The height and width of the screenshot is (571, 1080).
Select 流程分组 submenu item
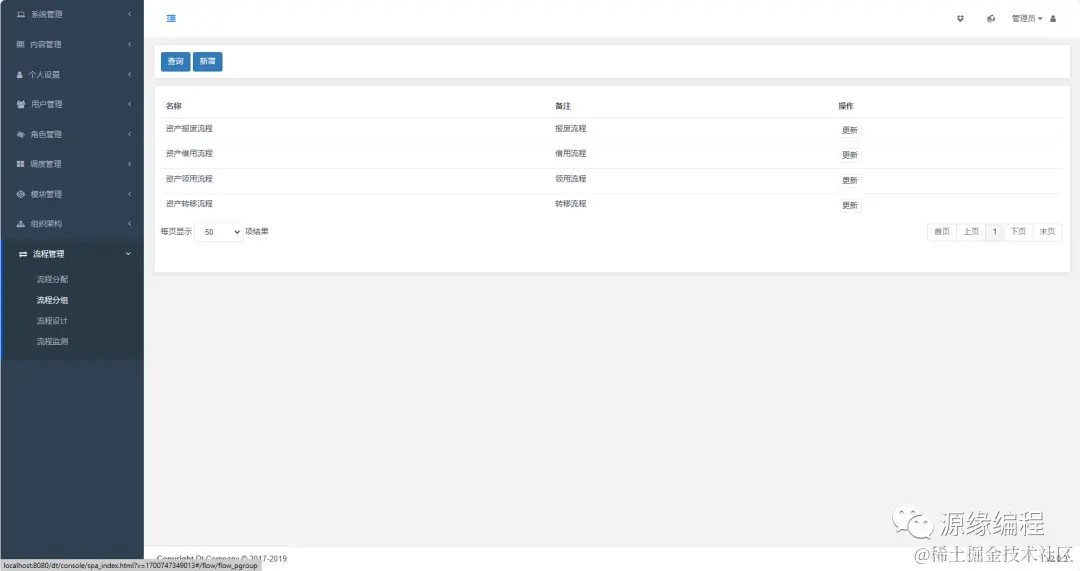pos(52,300)
